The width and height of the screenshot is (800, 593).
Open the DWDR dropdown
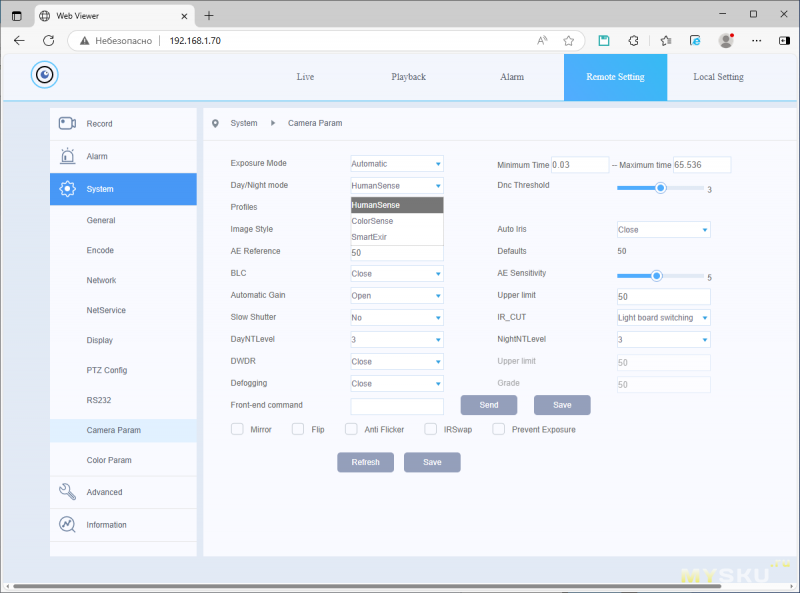click(x=397, y=361)
